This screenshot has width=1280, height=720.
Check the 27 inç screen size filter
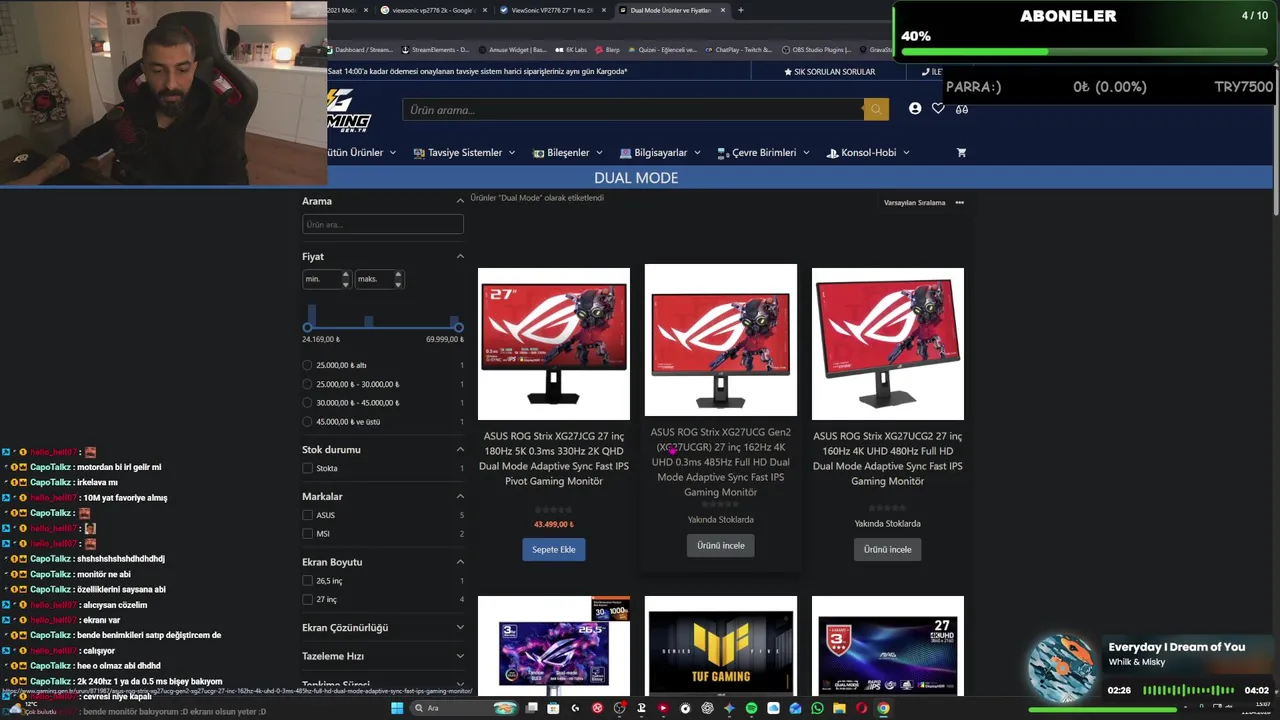pos(308,600)
